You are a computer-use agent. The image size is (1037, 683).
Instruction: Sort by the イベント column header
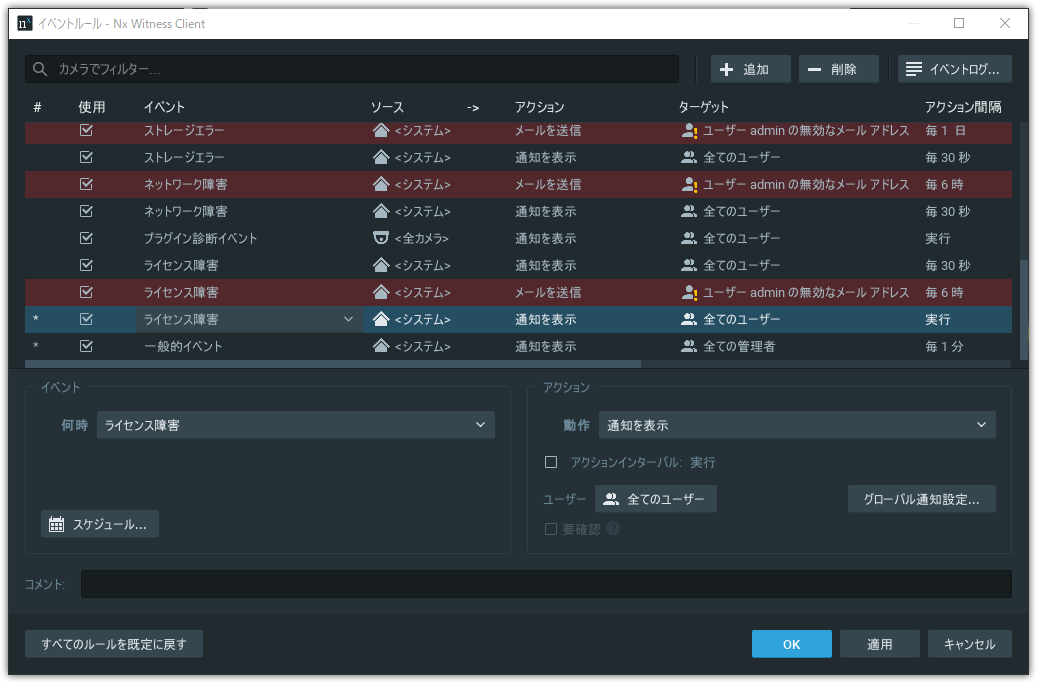[x=165, y=107]
